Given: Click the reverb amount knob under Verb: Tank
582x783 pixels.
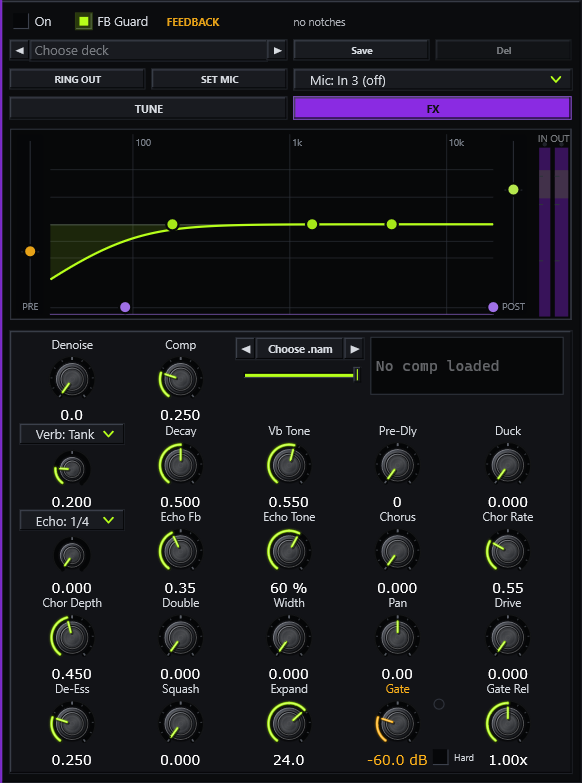Looking at the screenshot, I should (x=72, y=469).
